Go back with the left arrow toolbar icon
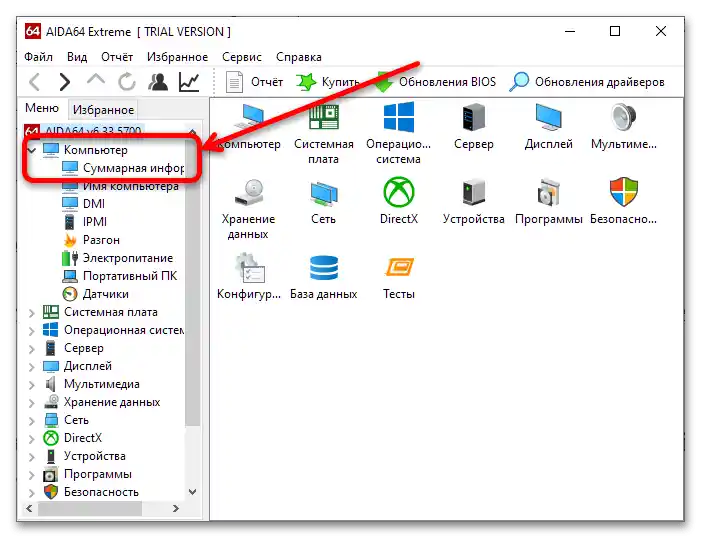This screenshot has height=538, width=701. pyautogui.click(x=34, y=82)
